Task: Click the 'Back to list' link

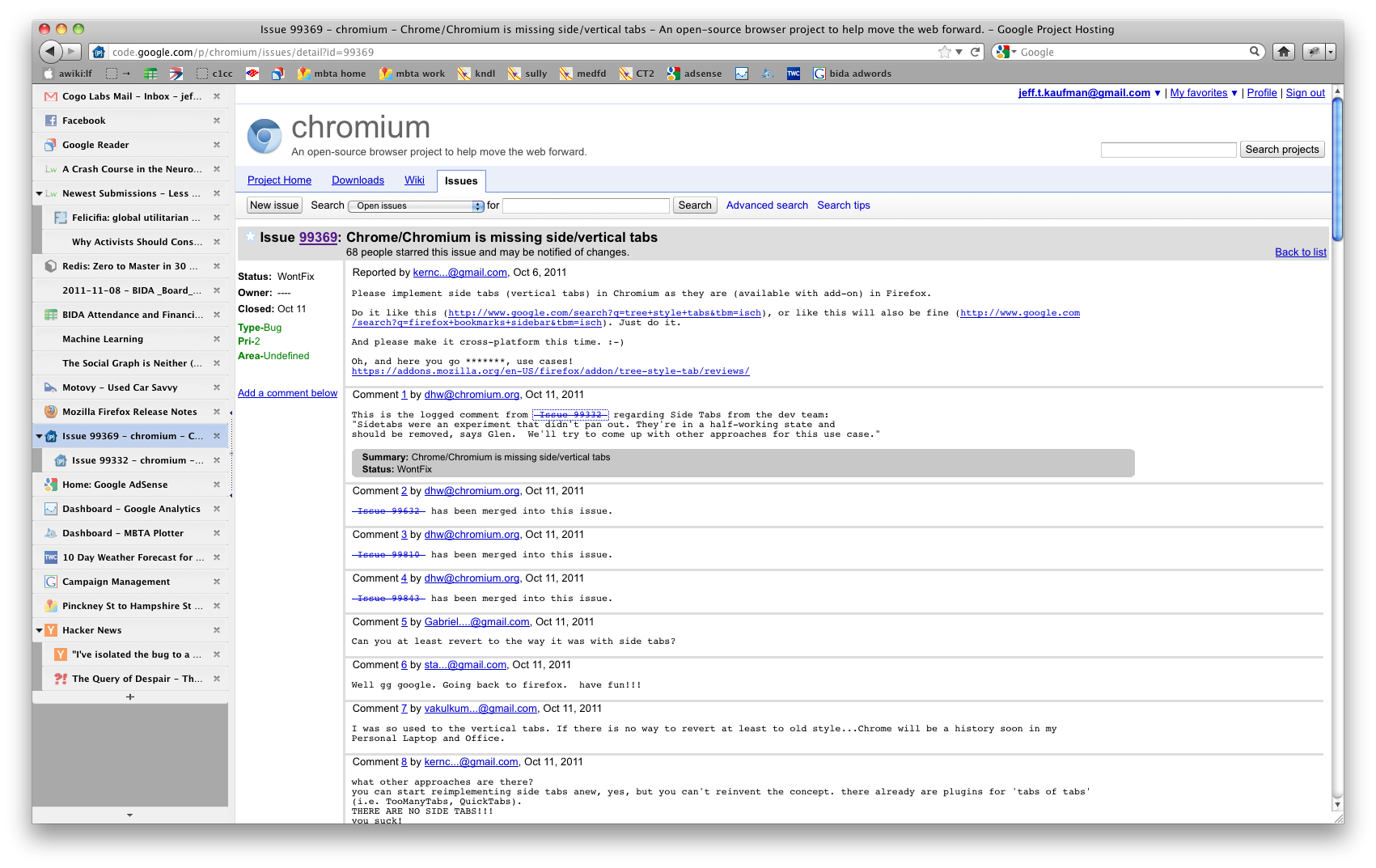Action: (x=1301, y=252)
